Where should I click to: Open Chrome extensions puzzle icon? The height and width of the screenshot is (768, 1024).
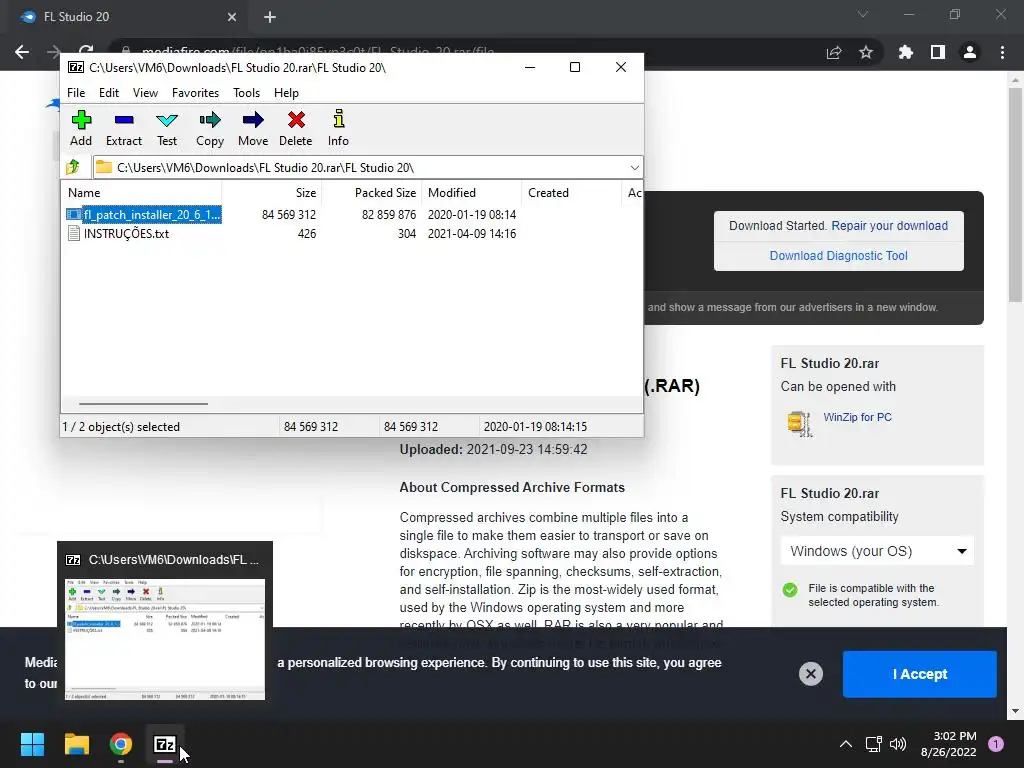point(906,52)
